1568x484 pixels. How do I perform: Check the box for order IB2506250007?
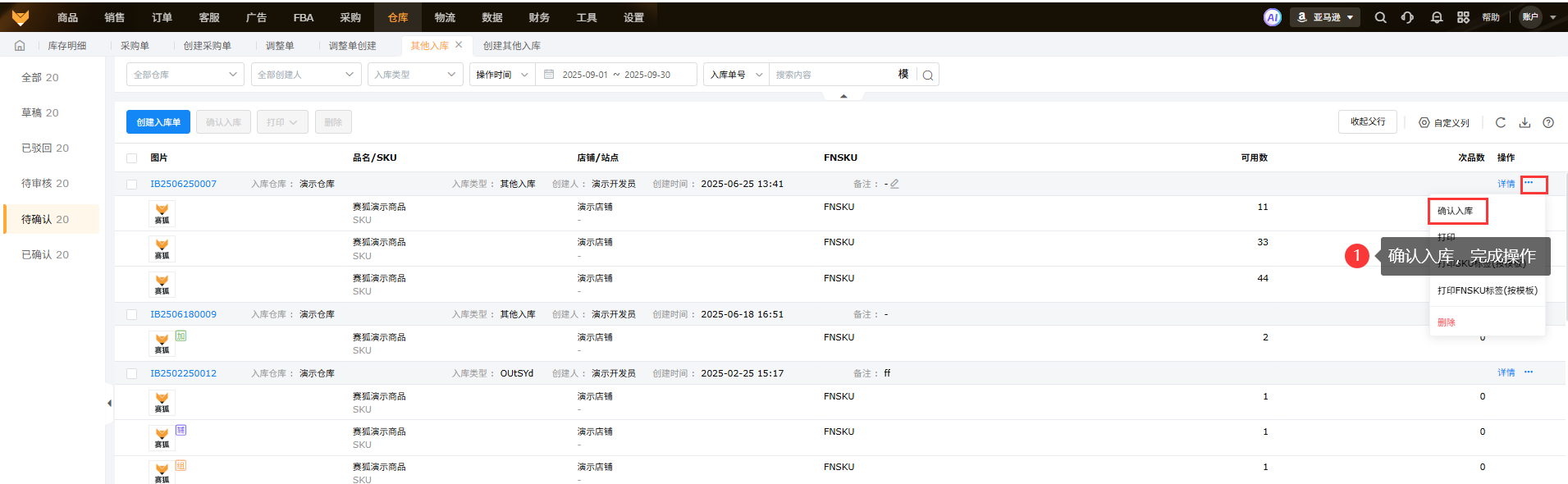point(131,185)
